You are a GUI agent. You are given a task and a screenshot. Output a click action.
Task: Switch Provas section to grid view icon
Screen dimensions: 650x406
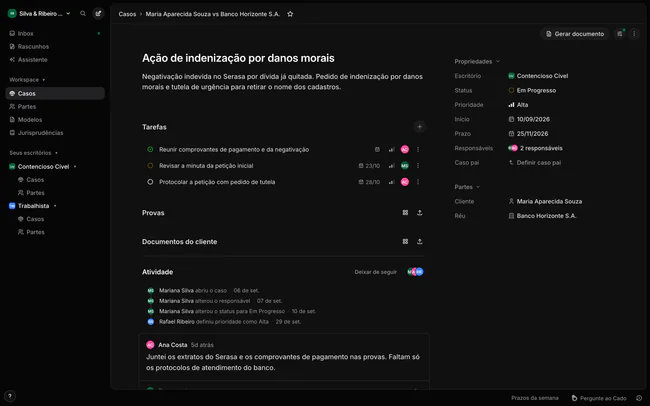click(x=405, y=212)
